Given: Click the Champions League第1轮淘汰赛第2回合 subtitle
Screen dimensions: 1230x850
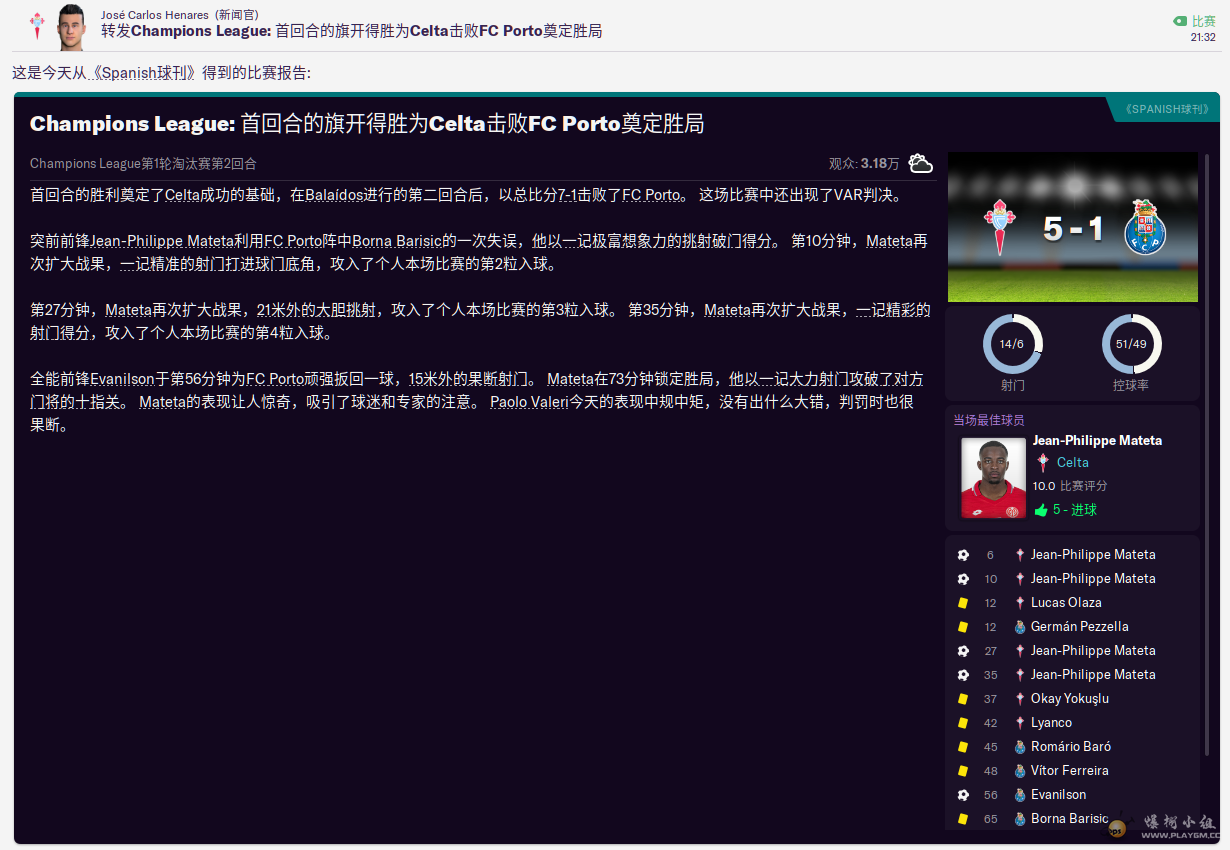Looking at the screenshot, I should [x=143, y=164].
